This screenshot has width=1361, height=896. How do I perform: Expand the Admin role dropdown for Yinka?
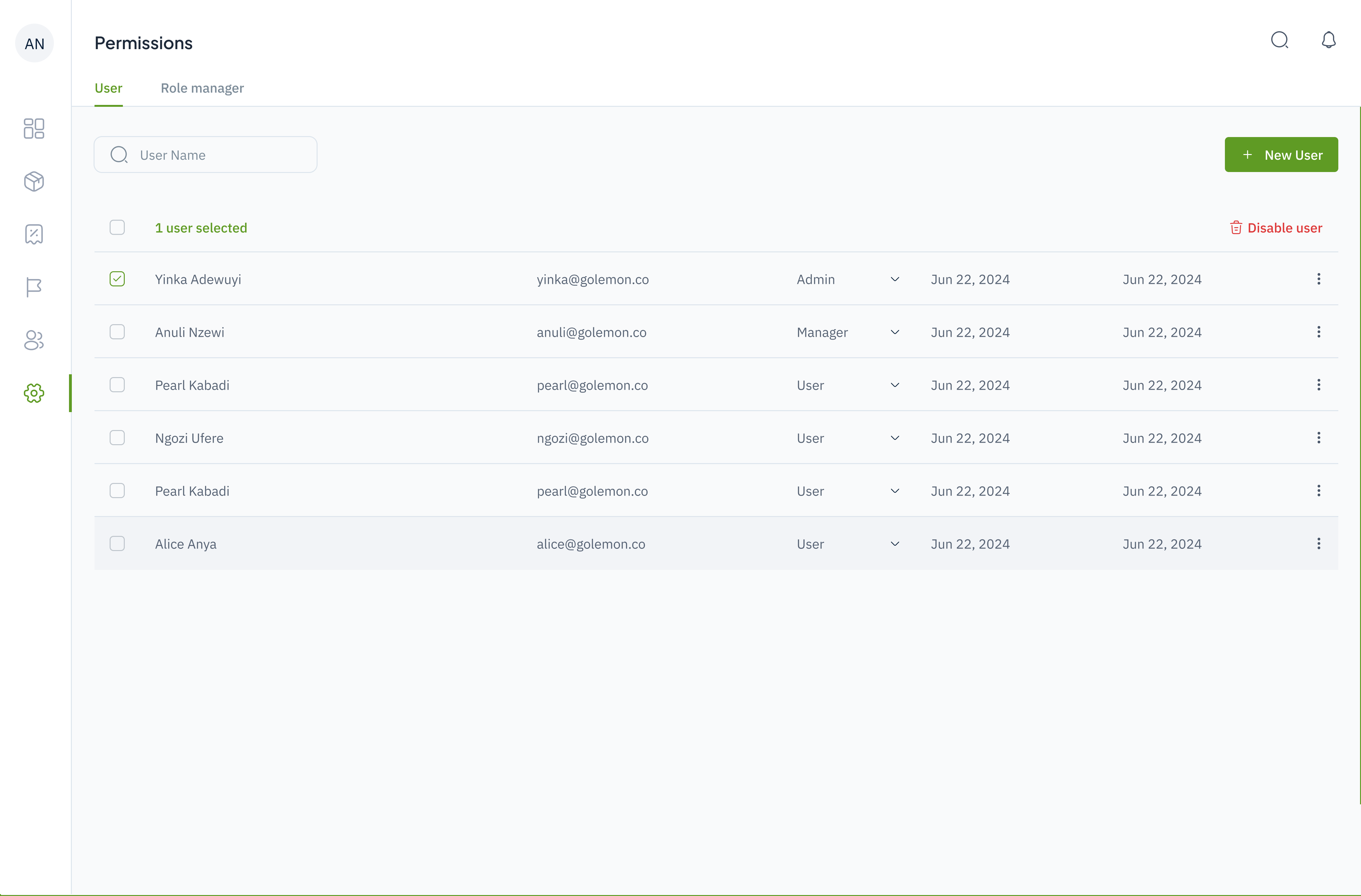click(x=895, y=279)
